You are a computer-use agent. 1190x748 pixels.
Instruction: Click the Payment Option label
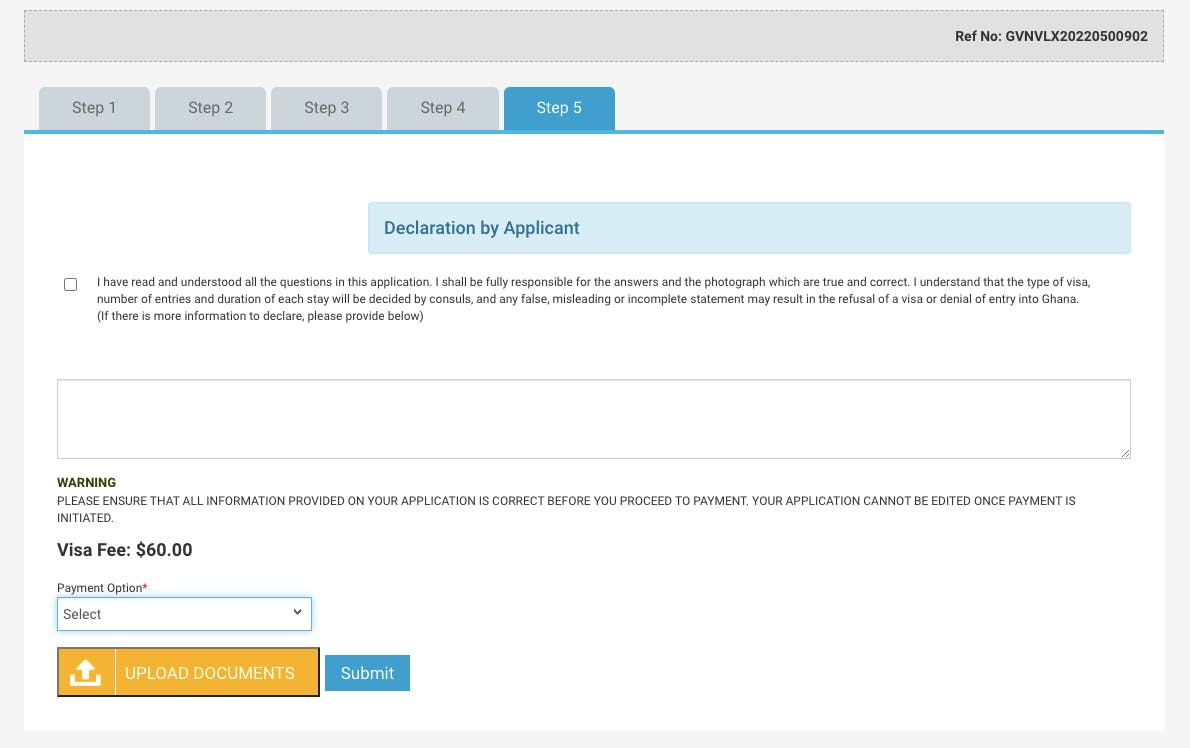point(102,588)
